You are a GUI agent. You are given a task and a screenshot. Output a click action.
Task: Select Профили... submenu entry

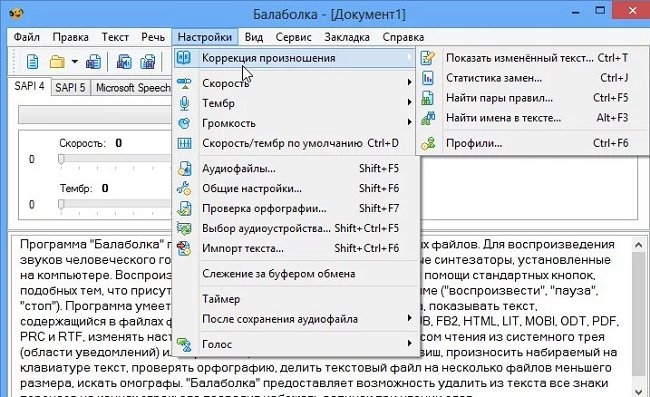click(532, 143)
